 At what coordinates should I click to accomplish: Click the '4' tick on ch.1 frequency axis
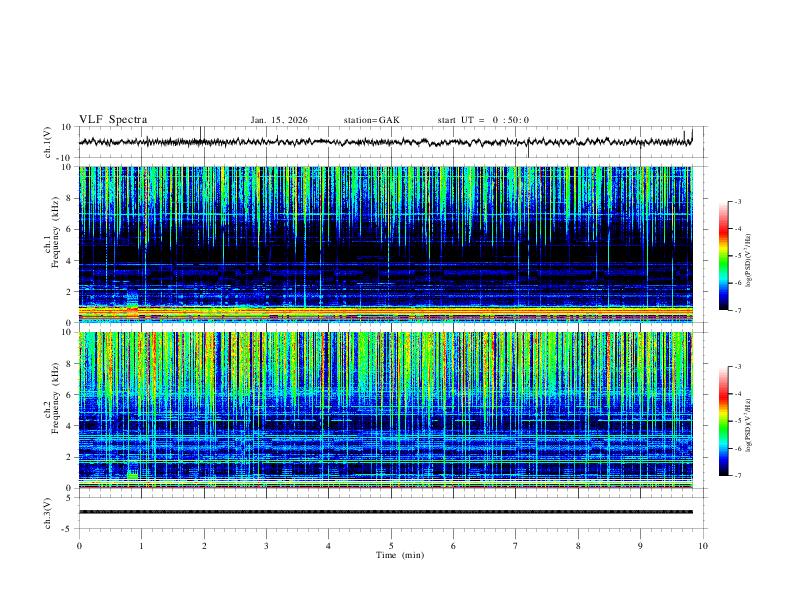69,261
